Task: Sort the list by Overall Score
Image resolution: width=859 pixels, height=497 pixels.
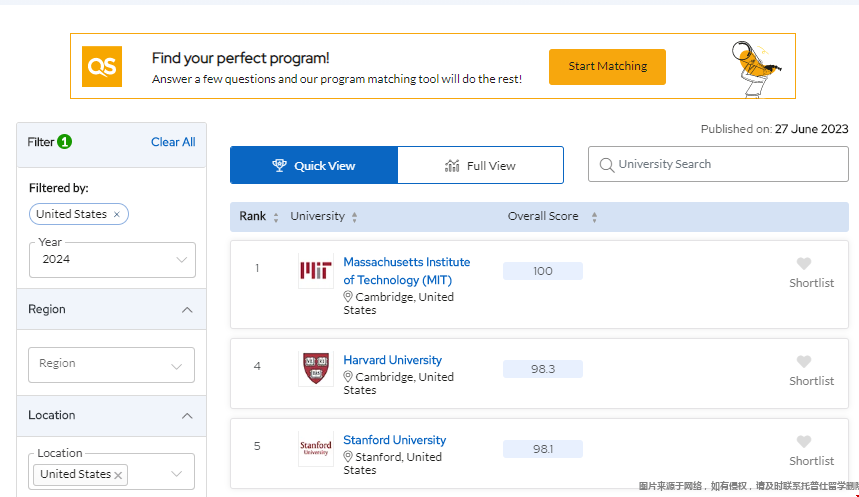Action: click(594, 217)
